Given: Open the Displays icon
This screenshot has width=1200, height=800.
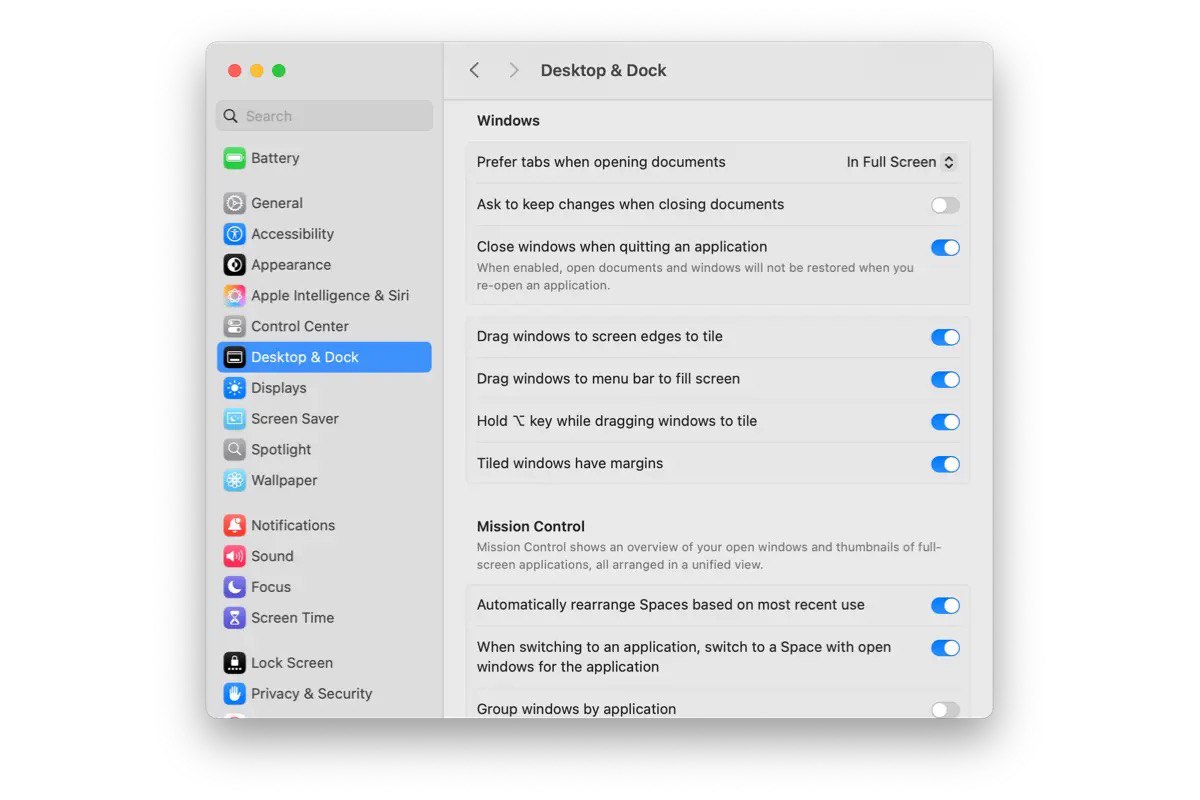Looking at the screenshot, I should [235, 388].
